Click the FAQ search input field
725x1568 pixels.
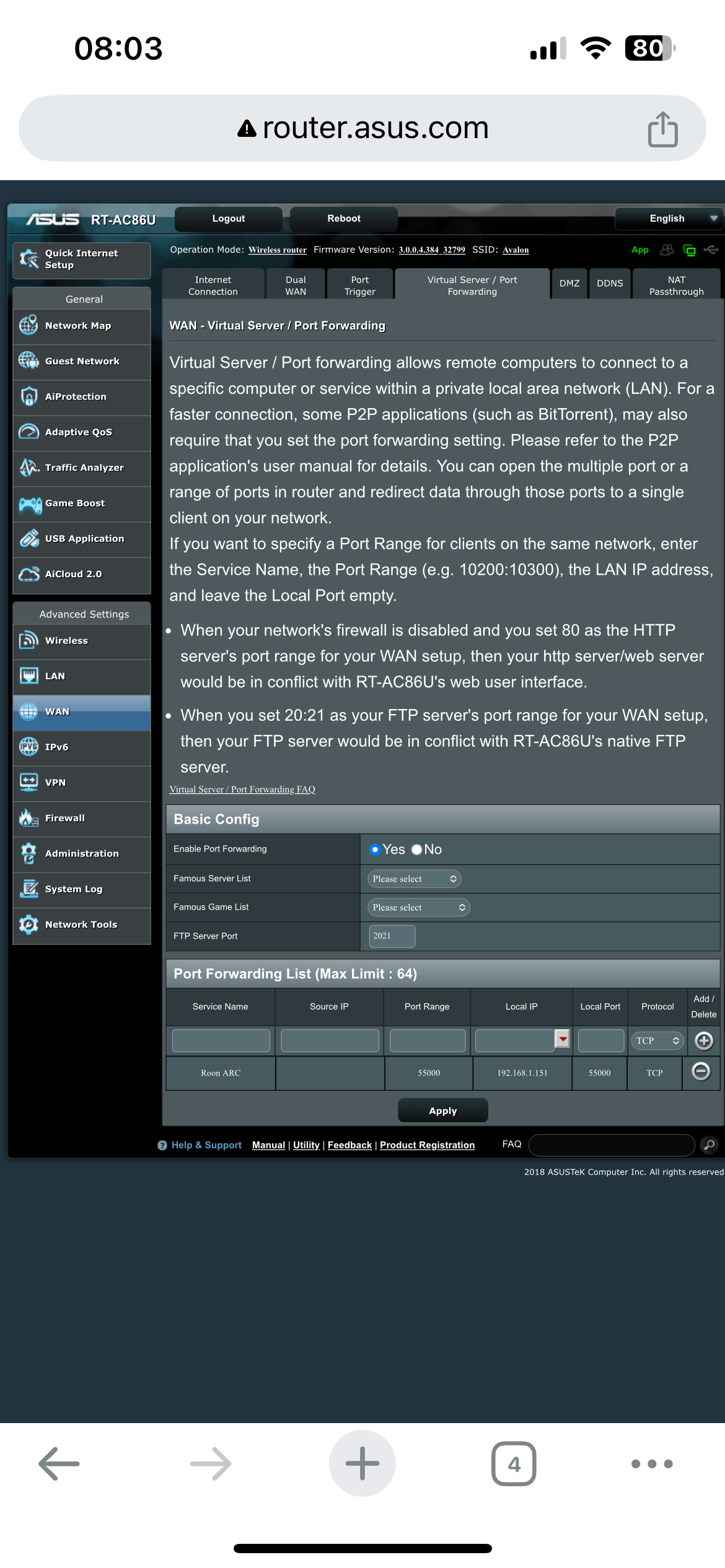click(x=612, y=1145)
